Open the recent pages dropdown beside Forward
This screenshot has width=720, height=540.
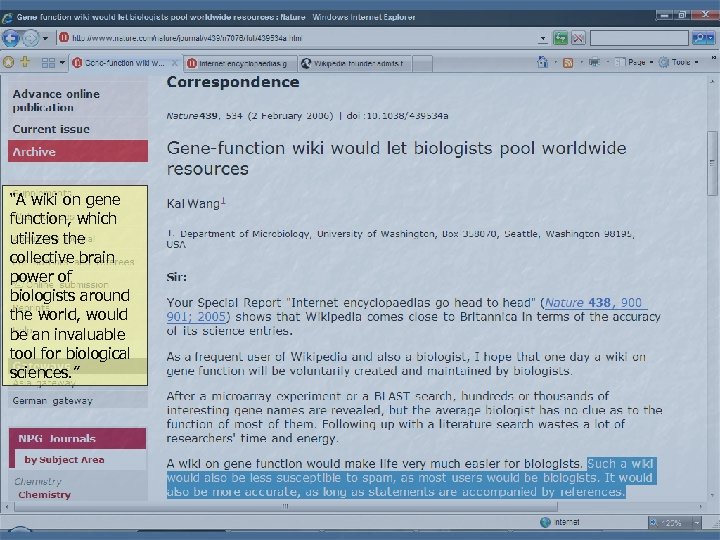click(45, 38)
